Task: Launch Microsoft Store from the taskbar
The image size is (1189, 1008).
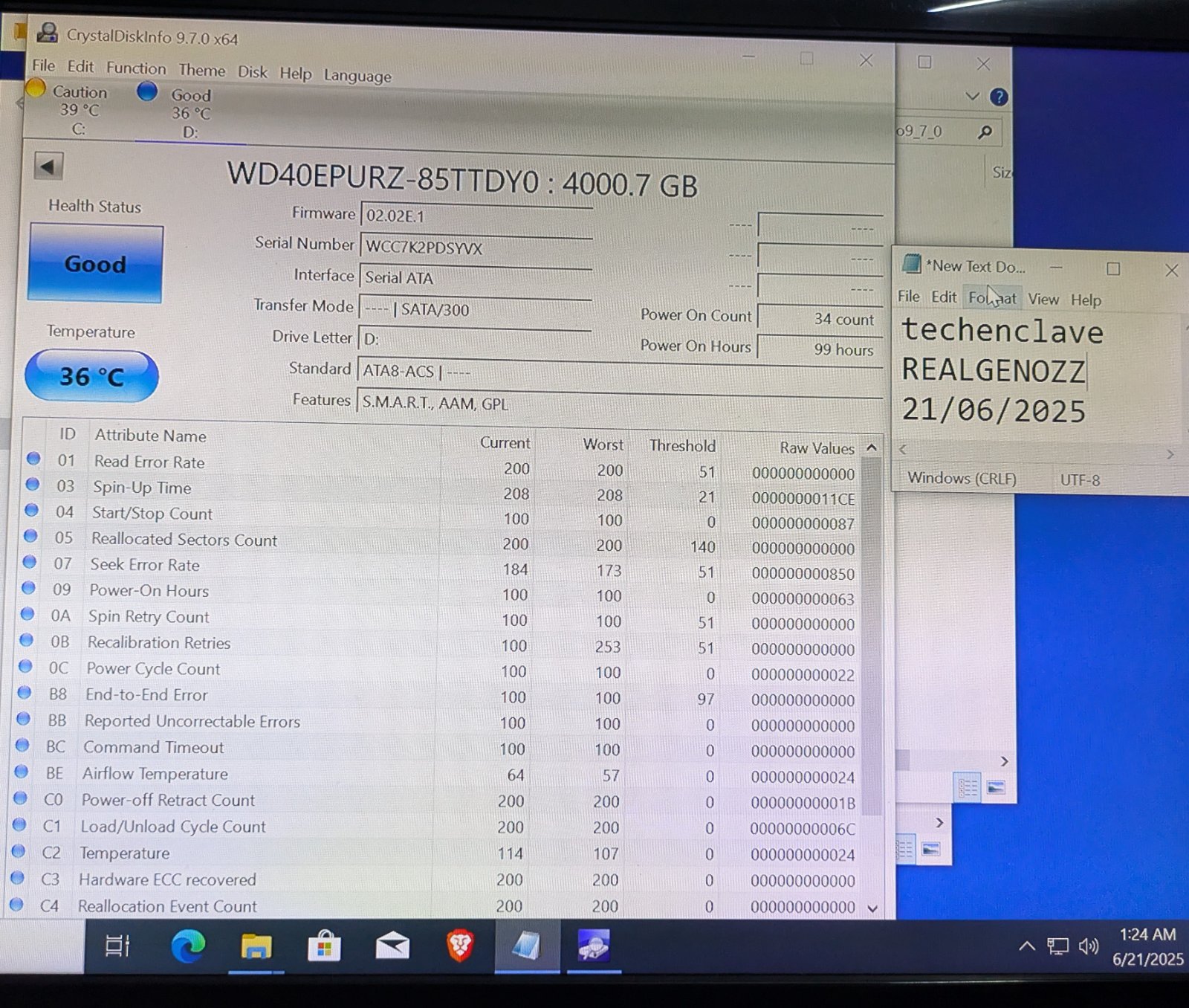Action: click(324, 946)
